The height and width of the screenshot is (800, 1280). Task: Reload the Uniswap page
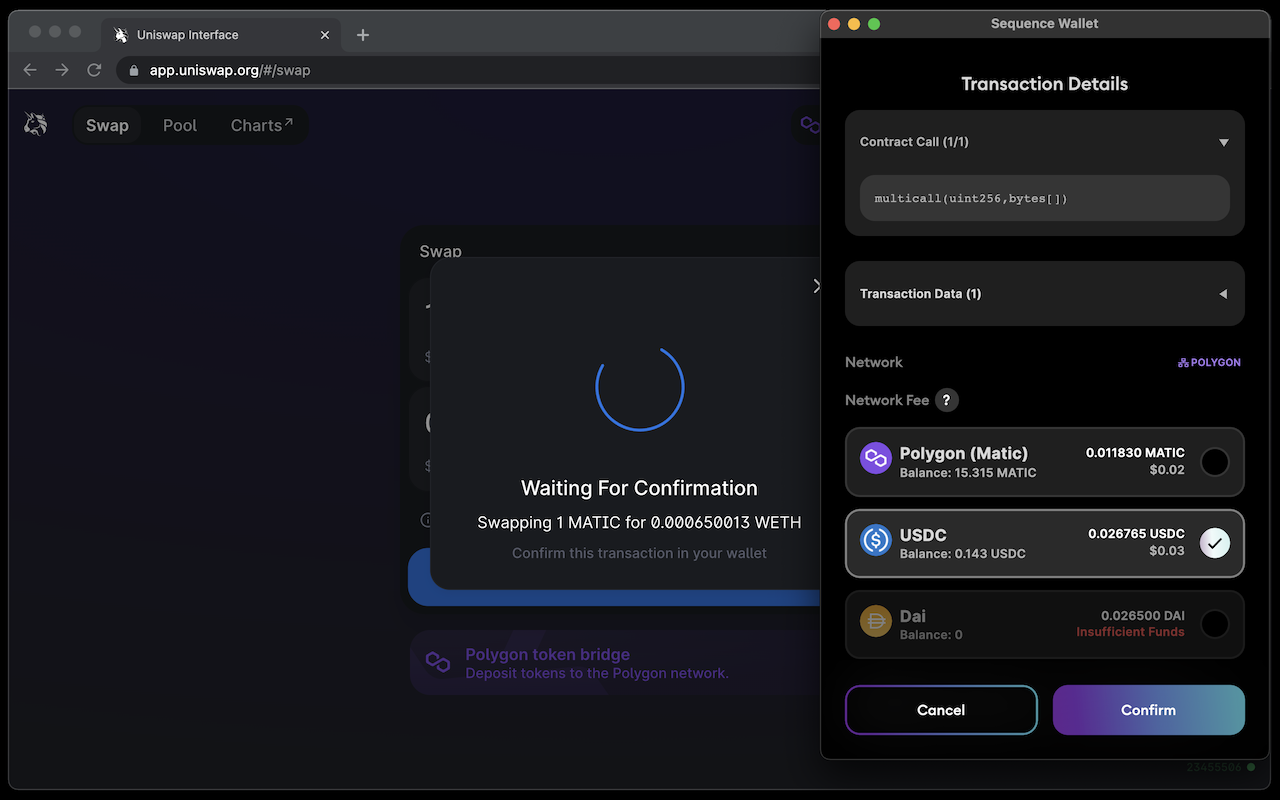(94, 70)
